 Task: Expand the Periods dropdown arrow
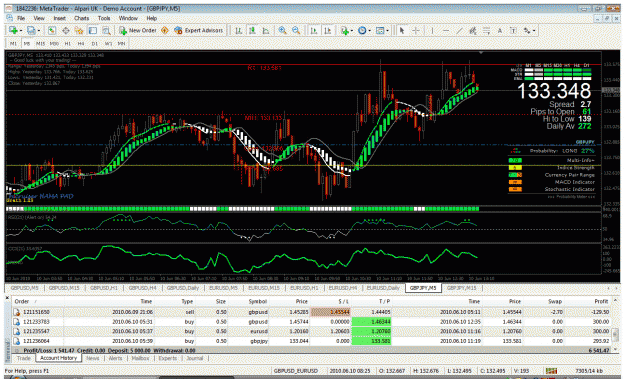369,31
